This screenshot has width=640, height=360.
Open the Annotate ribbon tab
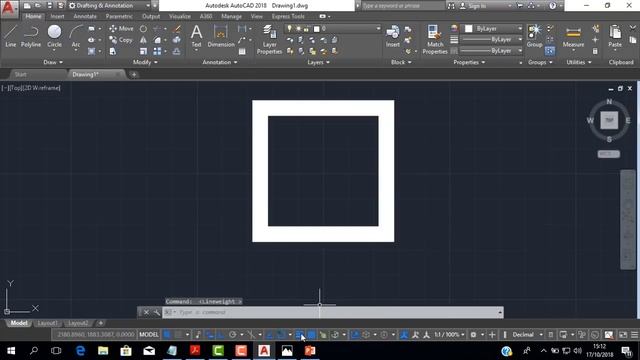(85, 16)
